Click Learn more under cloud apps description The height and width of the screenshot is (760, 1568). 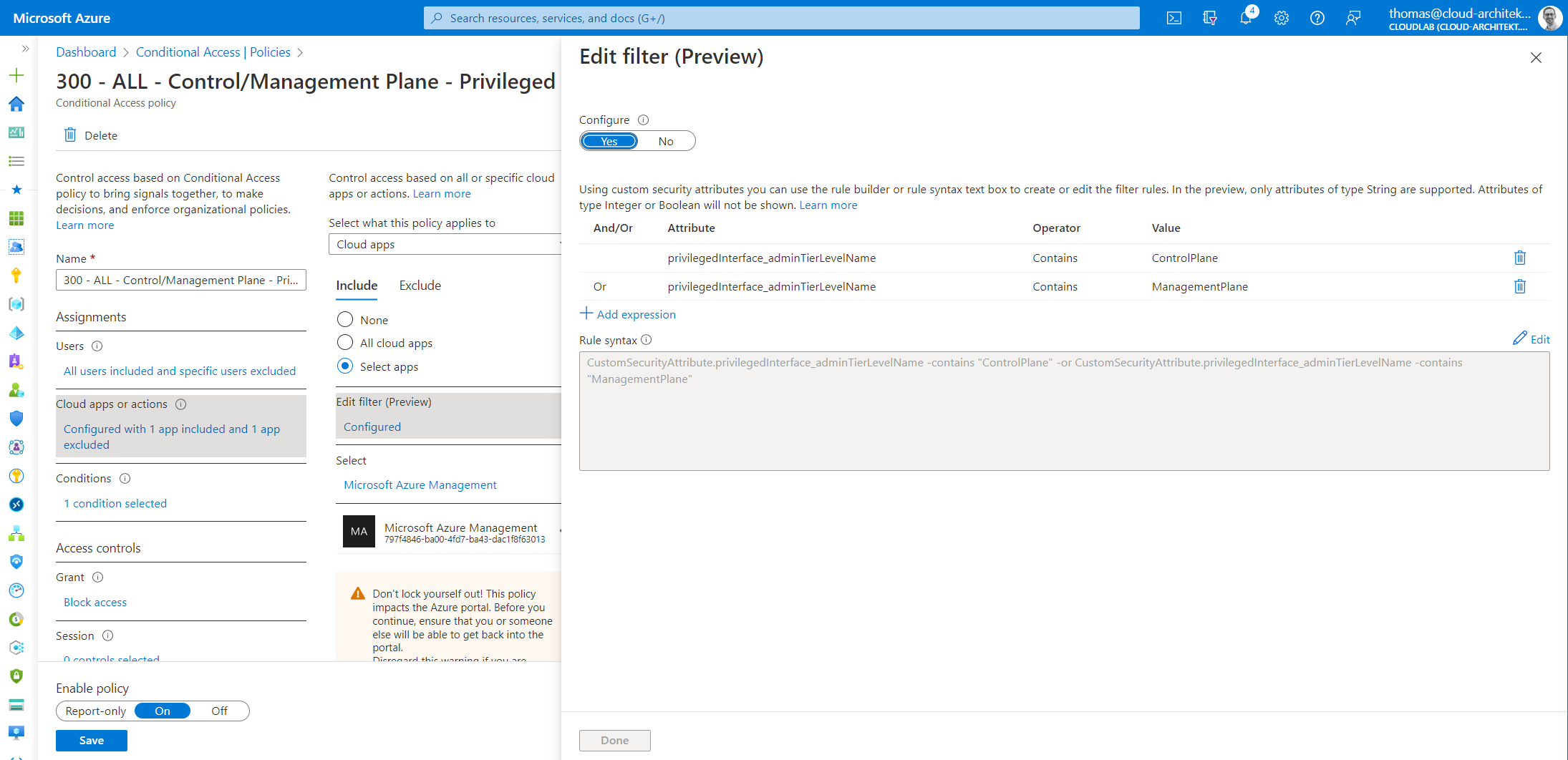point(442,194)
